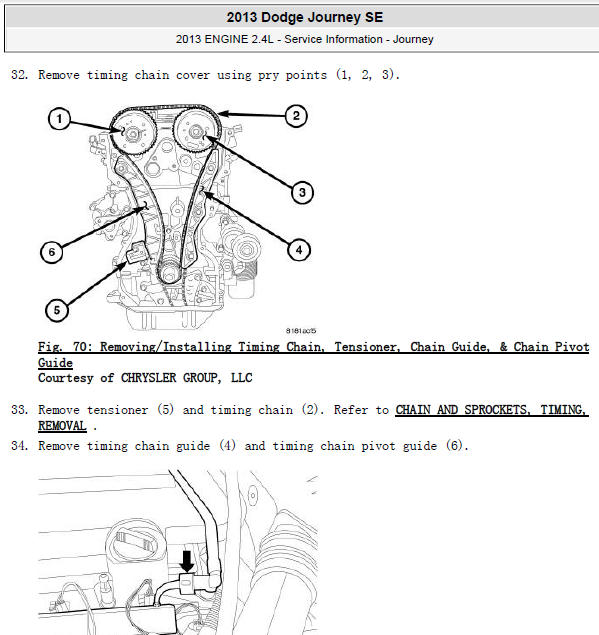Open the Fig. 70 timing chain figure link
599x635 pixels.
pos(313,354)
